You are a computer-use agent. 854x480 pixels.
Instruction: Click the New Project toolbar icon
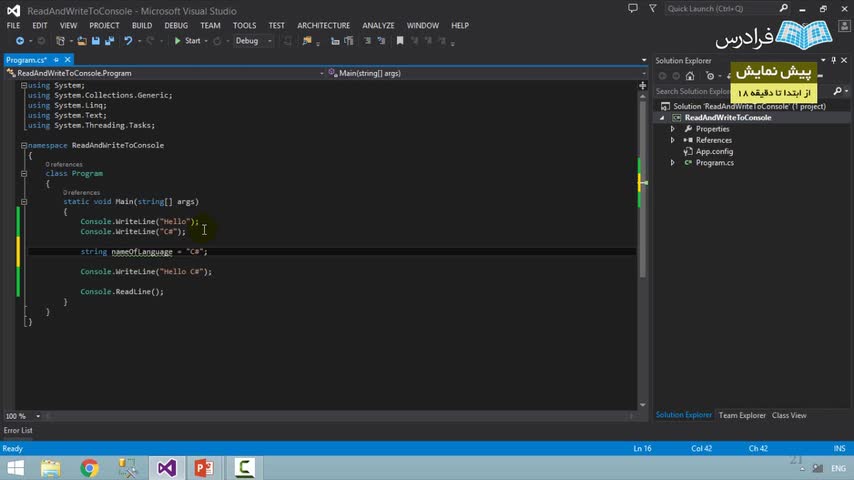tap(60, 41)
